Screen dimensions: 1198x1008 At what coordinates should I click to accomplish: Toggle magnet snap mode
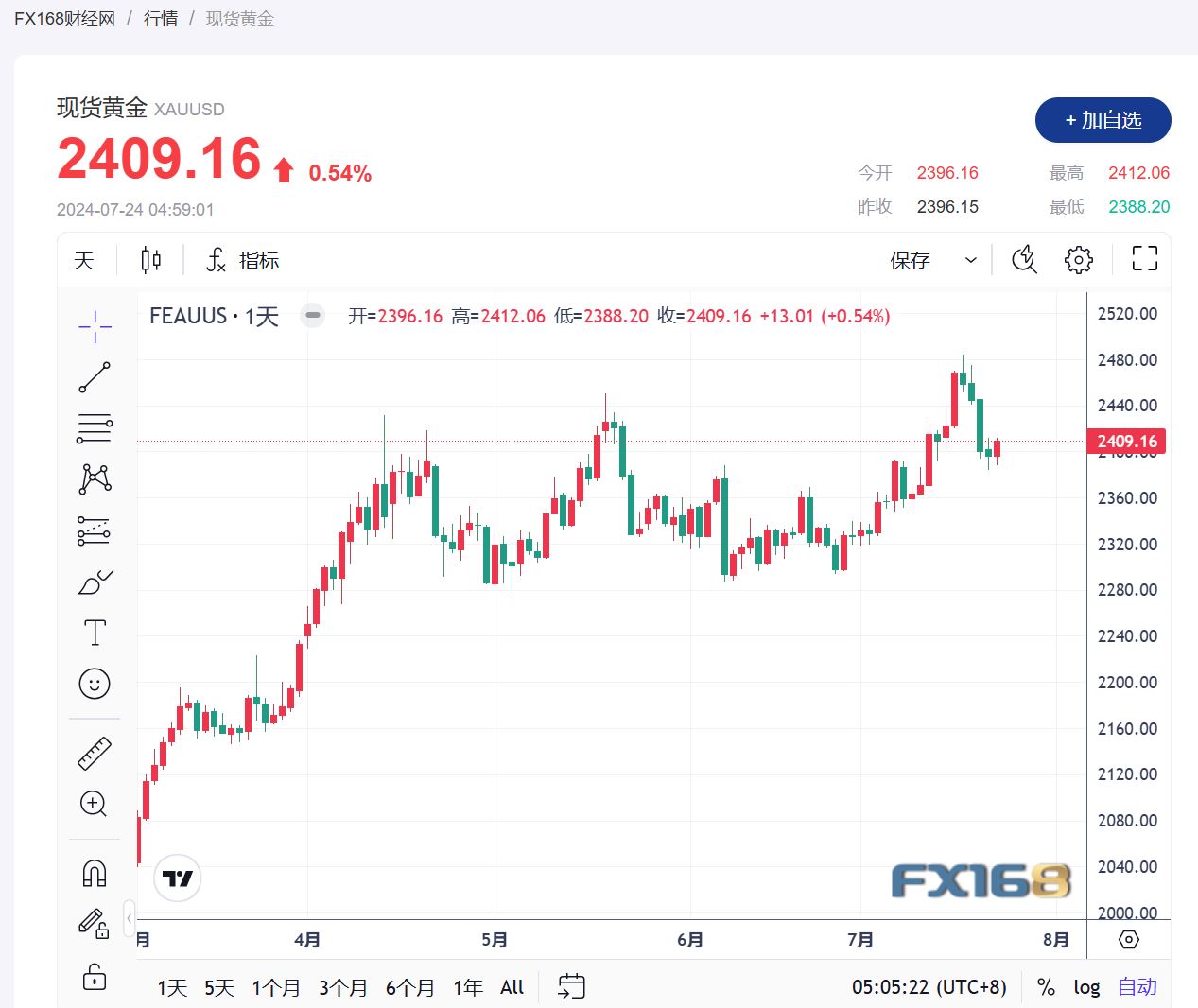tap(95, 873)
